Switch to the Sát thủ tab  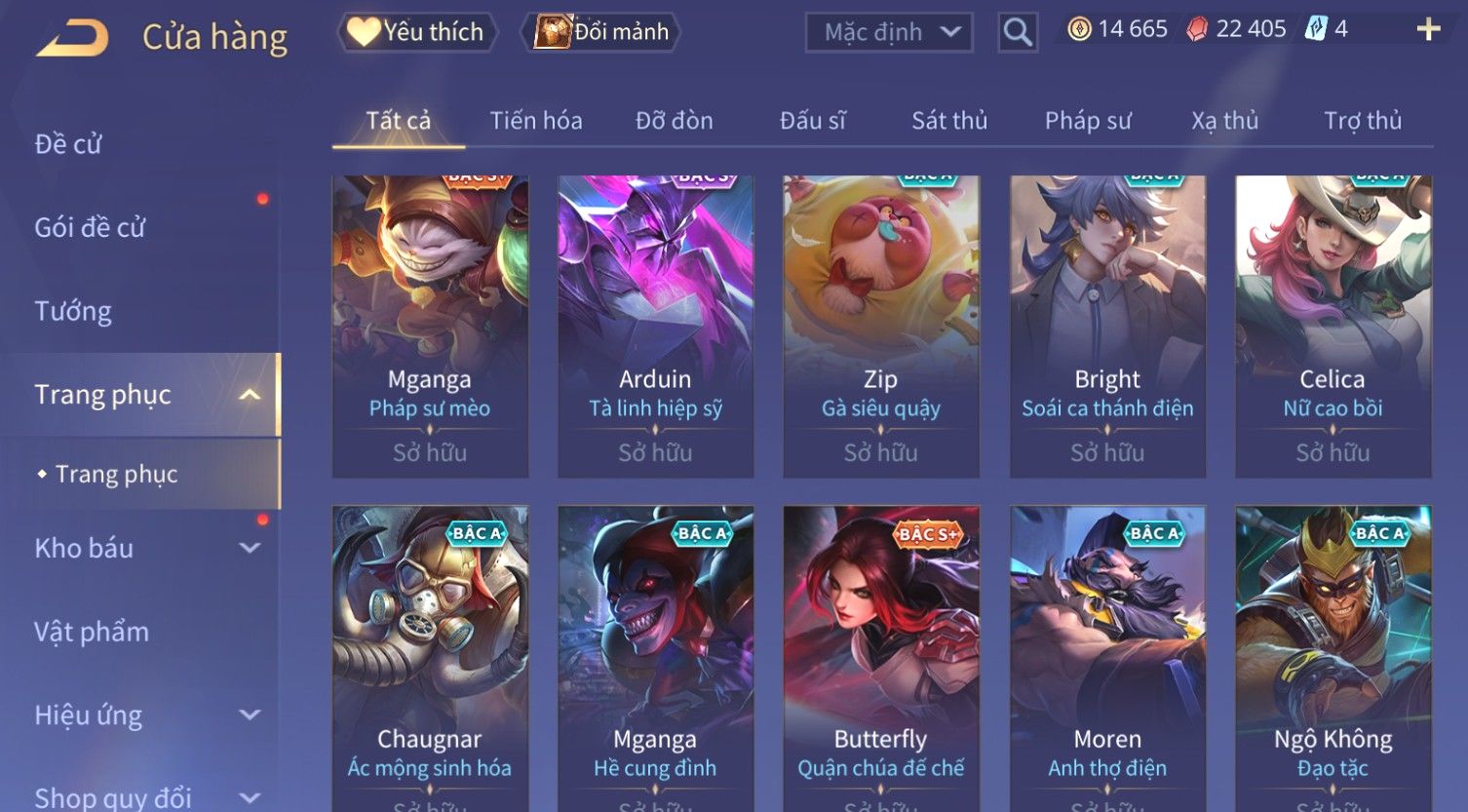[949, 121]
